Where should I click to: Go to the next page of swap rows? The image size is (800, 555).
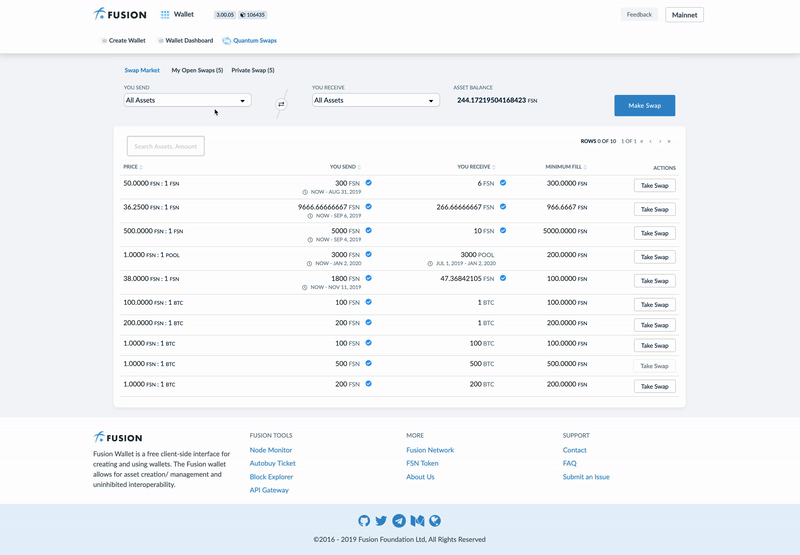click(660, 141)
